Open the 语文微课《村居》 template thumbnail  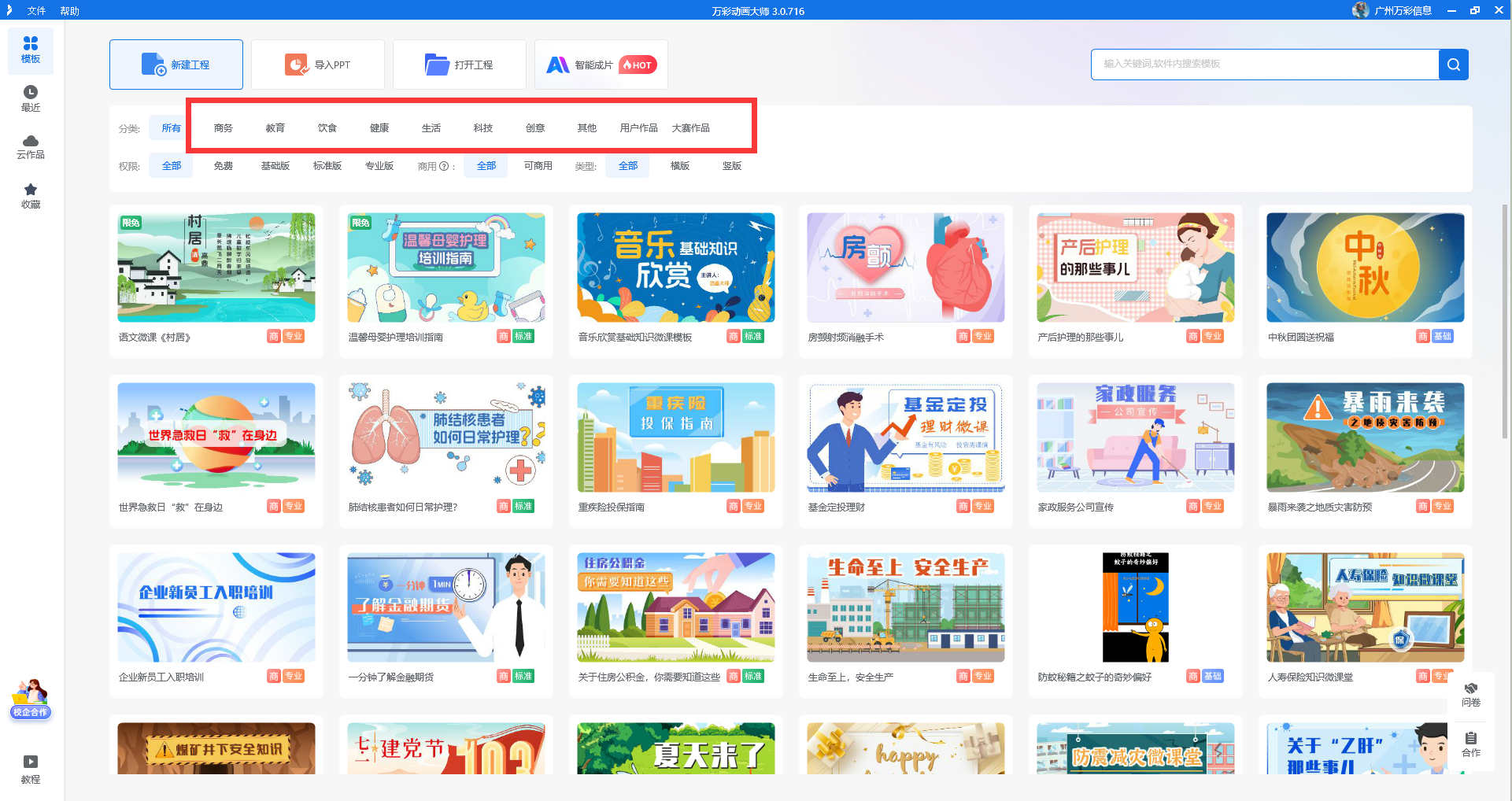[x=216, y=268]
